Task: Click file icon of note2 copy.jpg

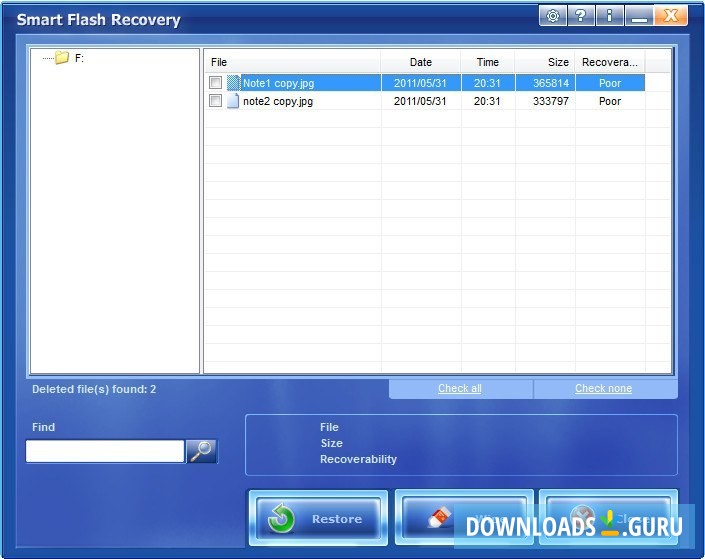Action: click(x=233, y=101)
